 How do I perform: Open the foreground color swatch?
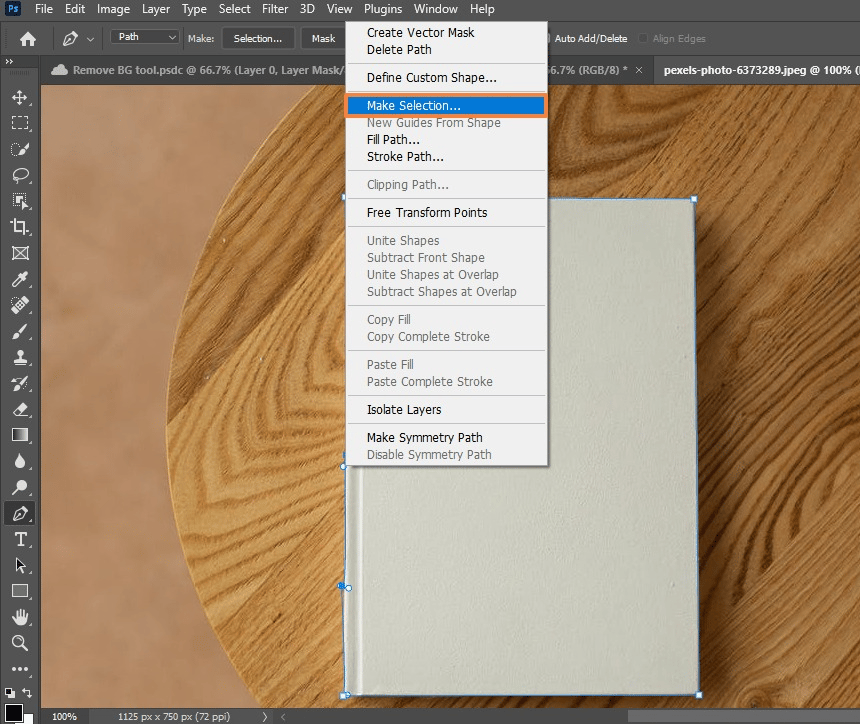(x=13, y=712)
